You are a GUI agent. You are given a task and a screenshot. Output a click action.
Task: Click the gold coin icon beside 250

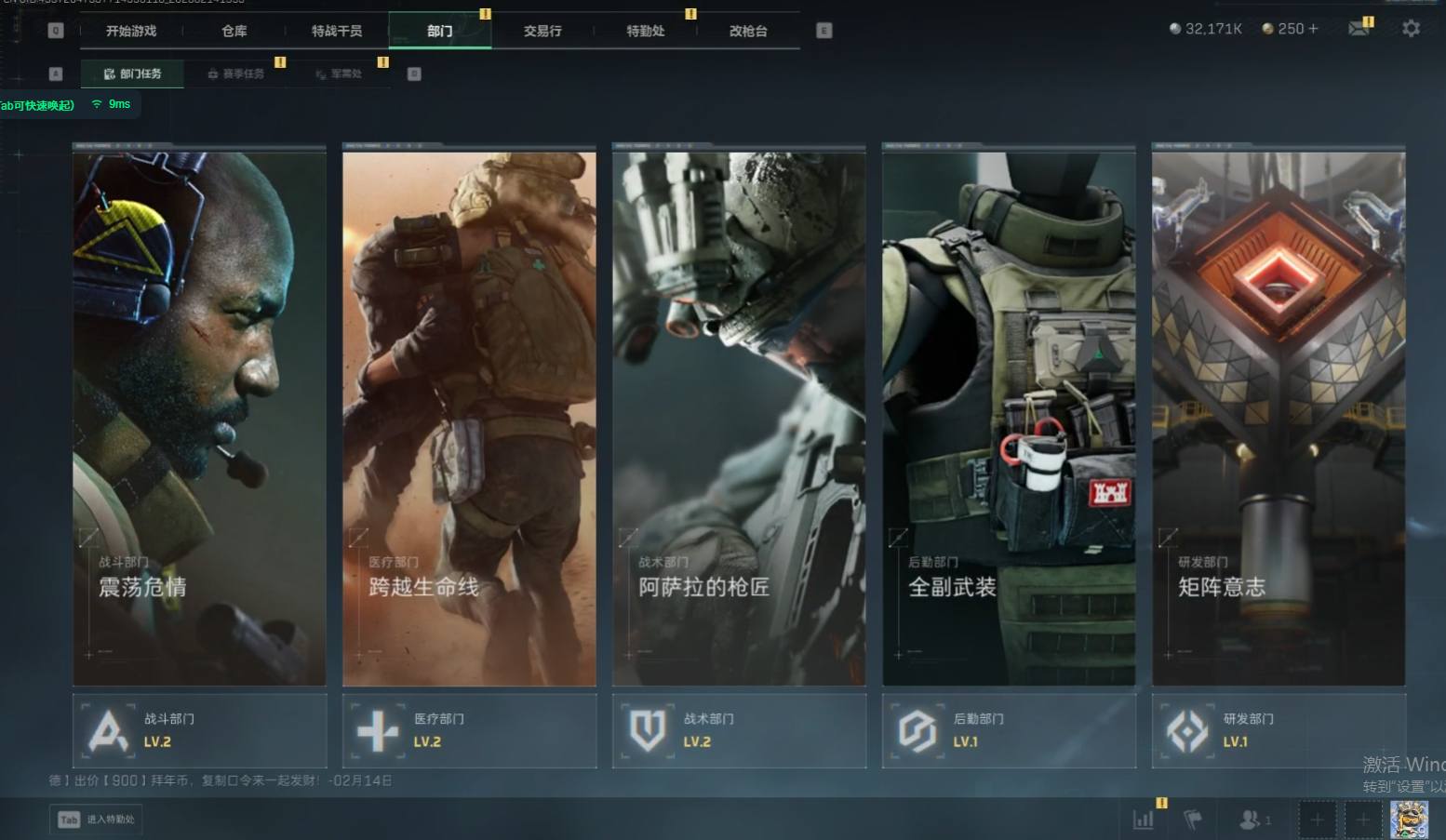click(1267, 29)
